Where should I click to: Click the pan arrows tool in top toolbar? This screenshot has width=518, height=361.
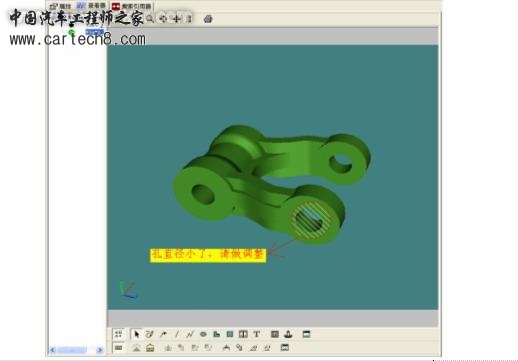tap(163, 19)
